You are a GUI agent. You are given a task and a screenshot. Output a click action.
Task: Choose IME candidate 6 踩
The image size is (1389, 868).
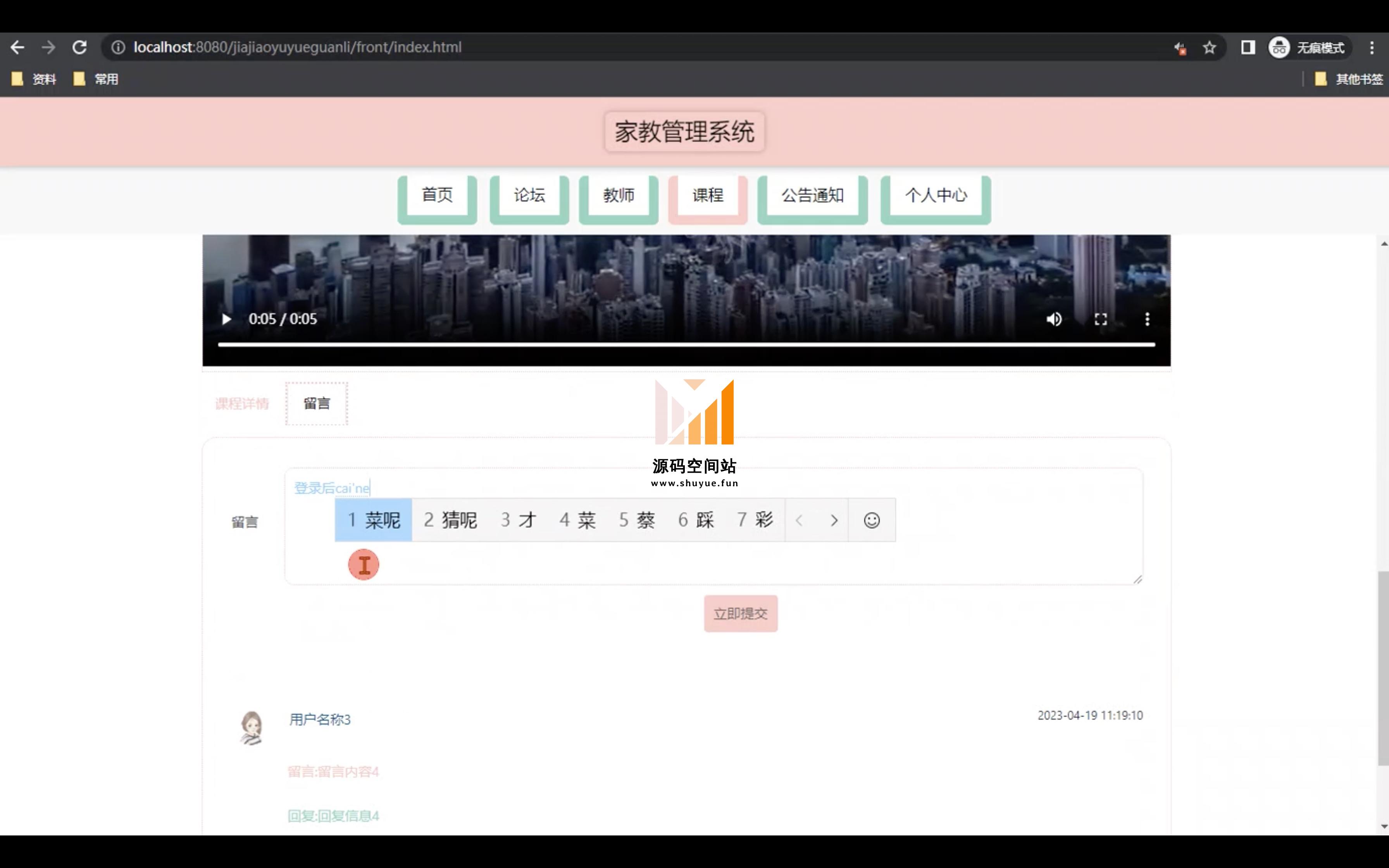[696, 520]
